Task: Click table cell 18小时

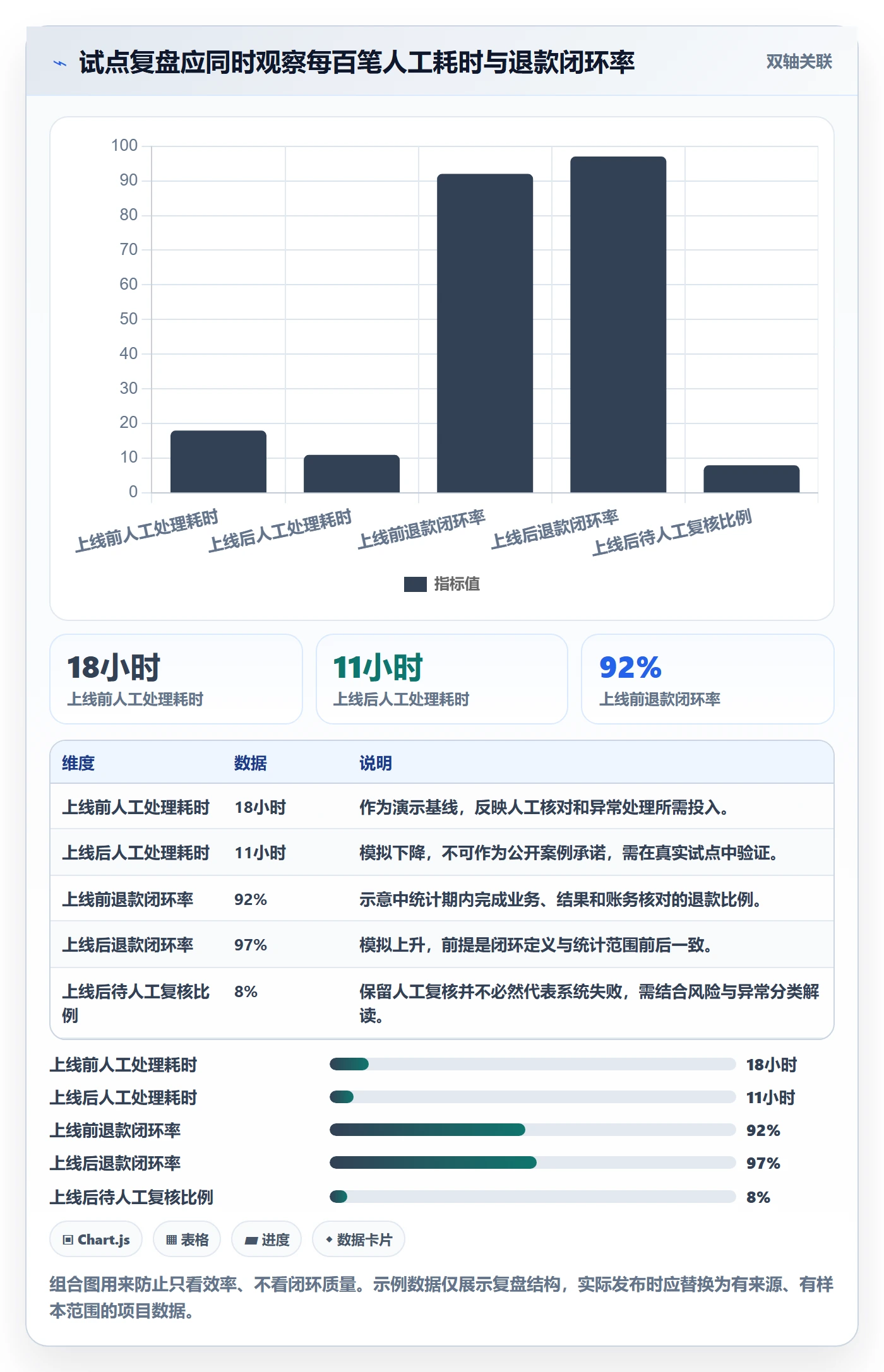Action: tap(260, 807)
